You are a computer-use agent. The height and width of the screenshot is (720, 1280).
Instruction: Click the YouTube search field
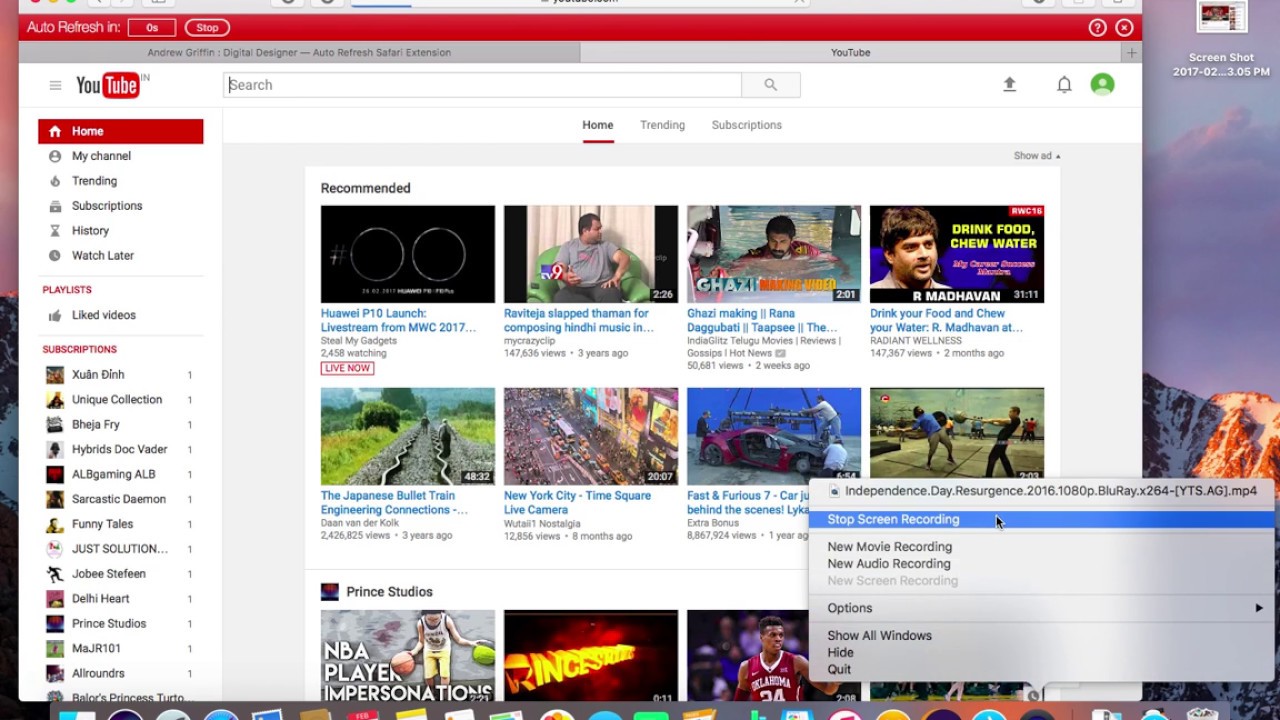click(x=483, y=85)
